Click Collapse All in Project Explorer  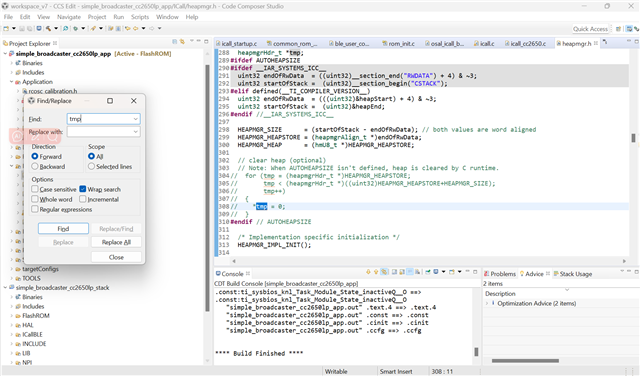coord(175,42)
